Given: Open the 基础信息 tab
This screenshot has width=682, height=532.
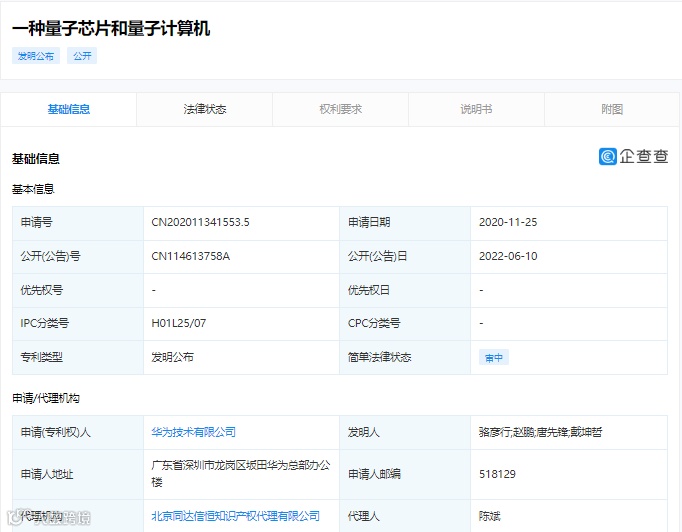Looking at the screenshot, I should [69, 109].
